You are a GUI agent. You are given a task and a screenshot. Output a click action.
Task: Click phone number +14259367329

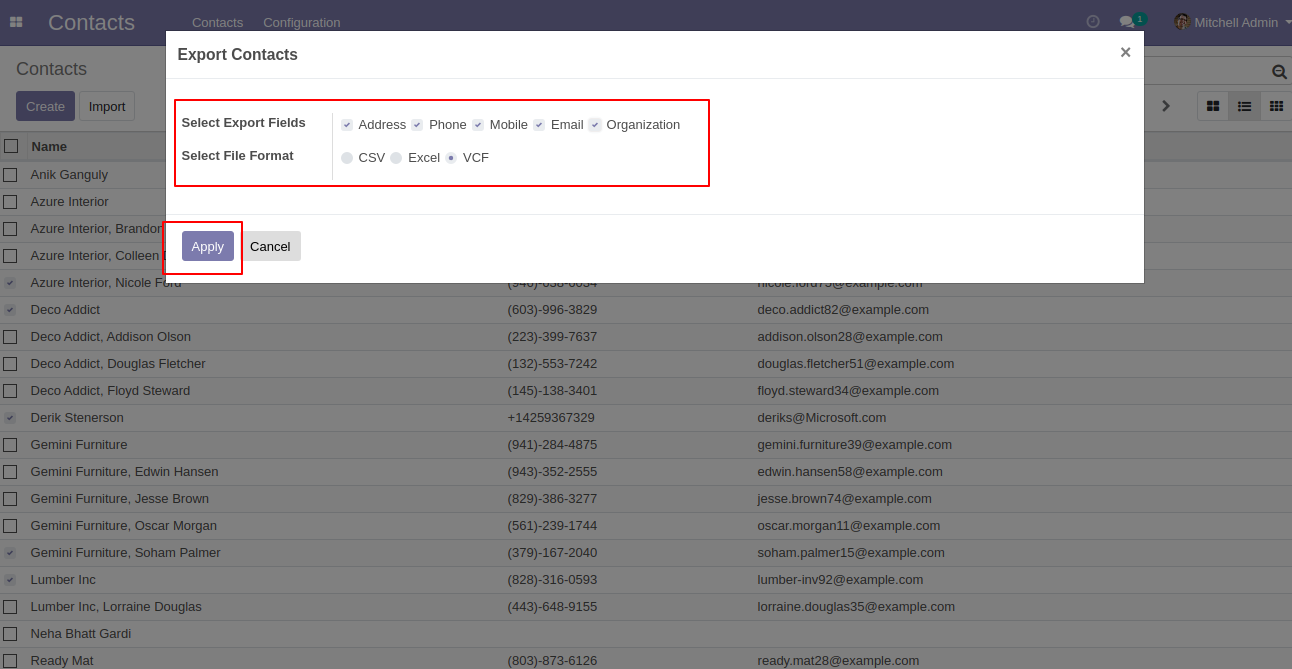(x=551, y=418)
